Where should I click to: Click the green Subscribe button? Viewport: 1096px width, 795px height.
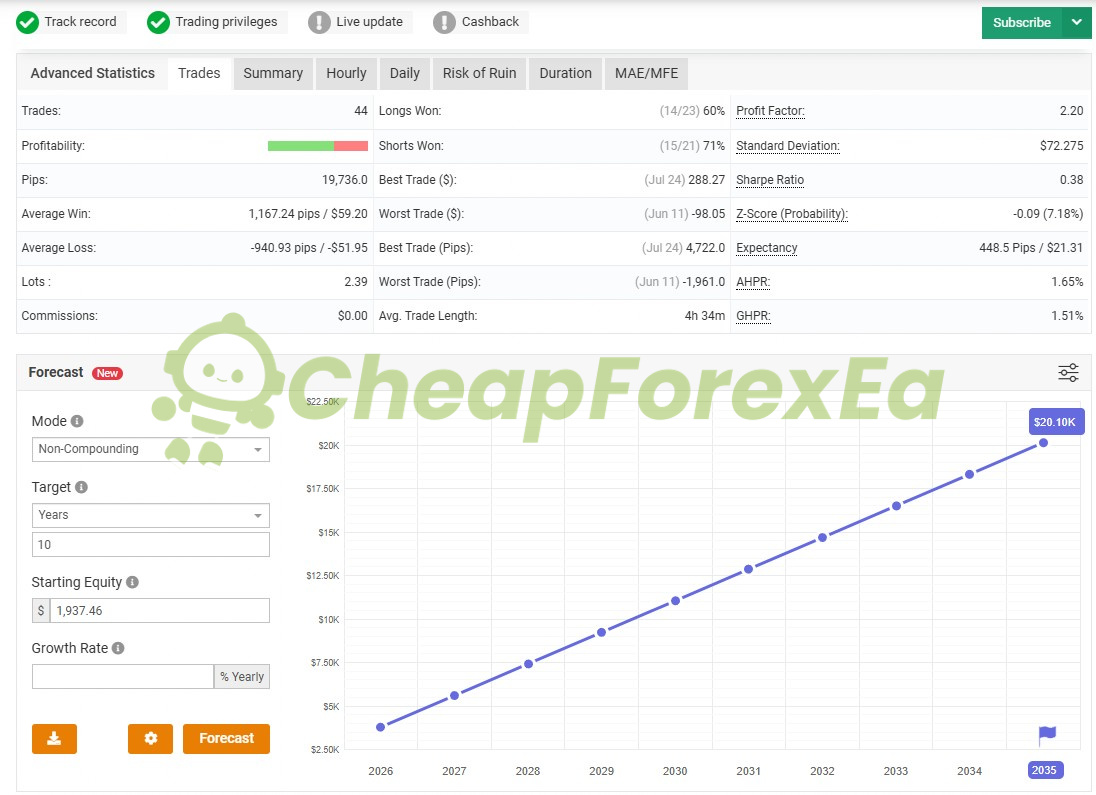coord(1022,22)
